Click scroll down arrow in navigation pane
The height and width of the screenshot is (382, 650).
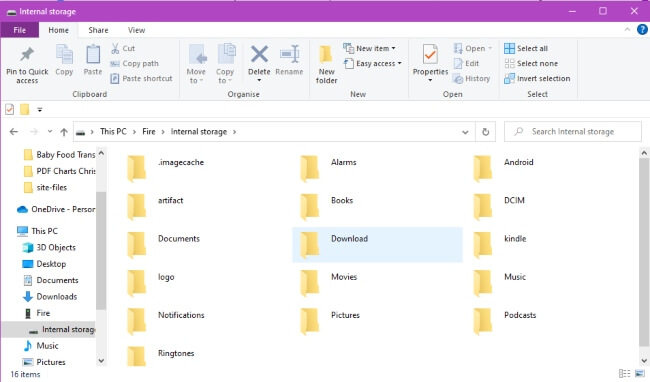pos(101,361)
